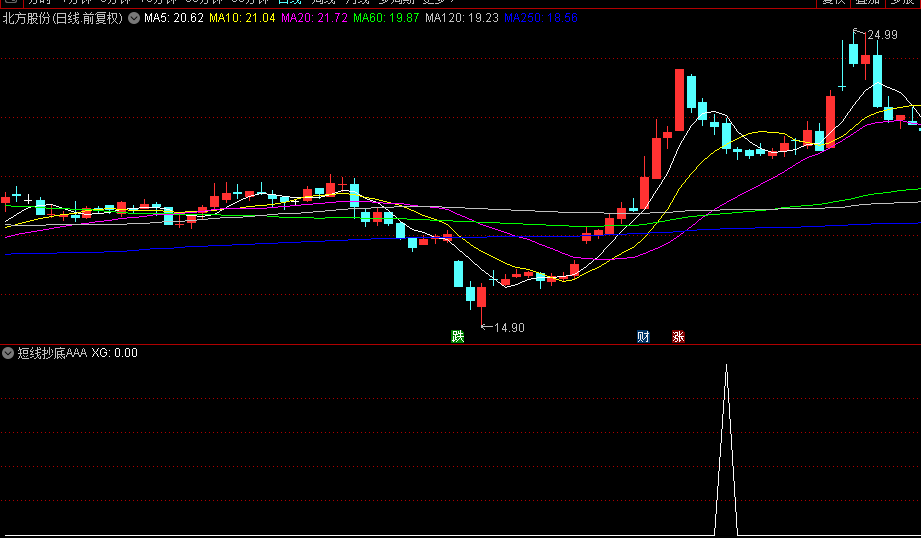Click the blue MA250: 18.56 label
This screenshot has width=921, height=538.
tap(541, 18)
